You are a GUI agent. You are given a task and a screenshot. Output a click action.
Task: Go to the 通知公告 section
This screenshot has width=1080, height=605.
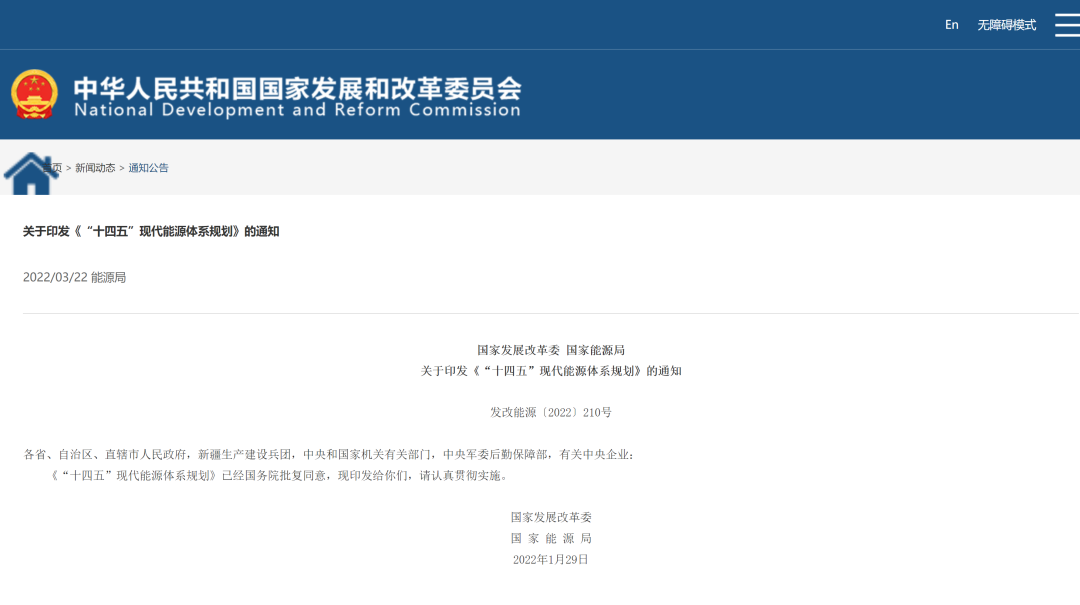(147, 168)
